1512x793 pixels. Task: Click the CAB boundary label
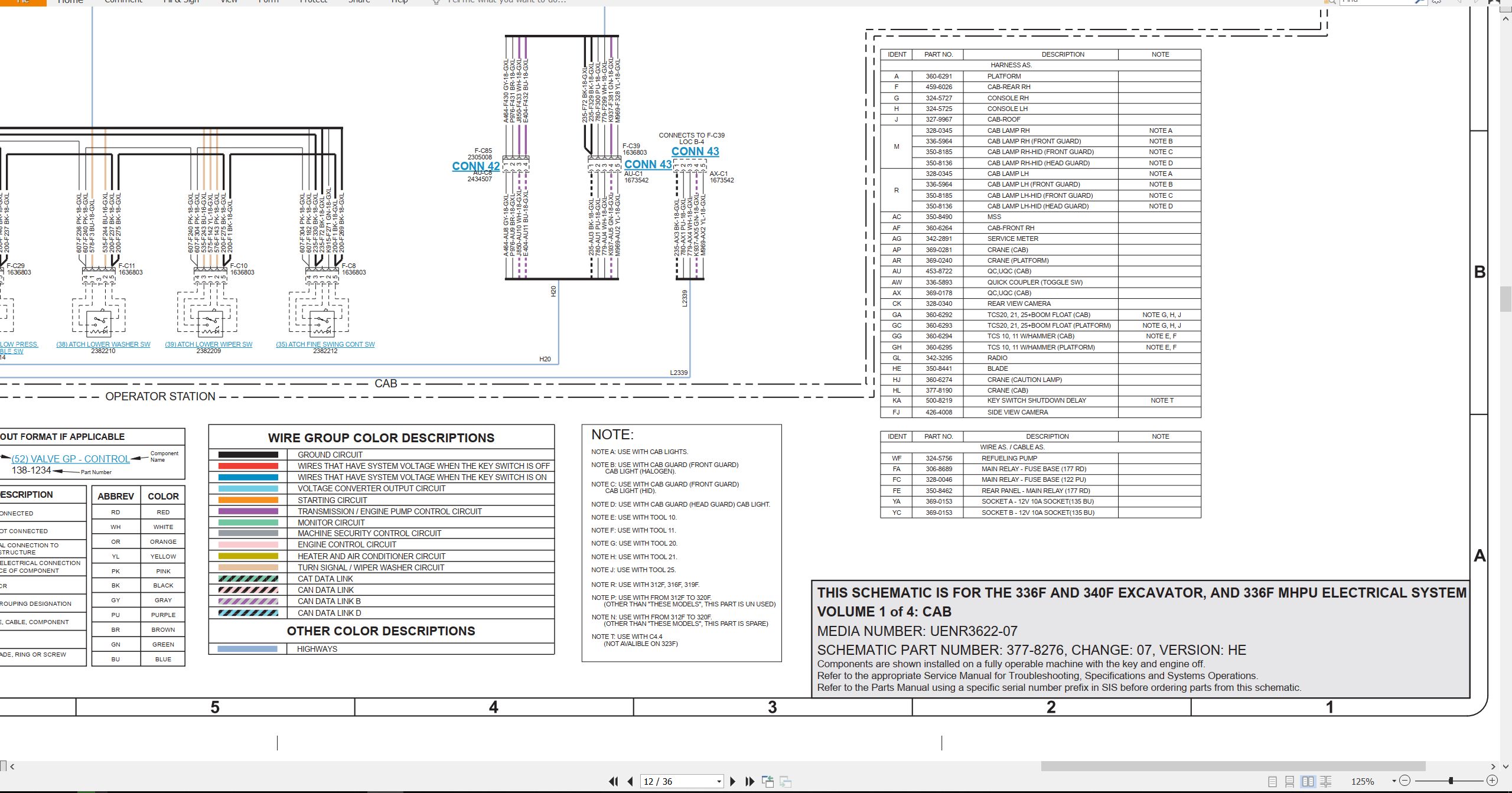point(386,383)
